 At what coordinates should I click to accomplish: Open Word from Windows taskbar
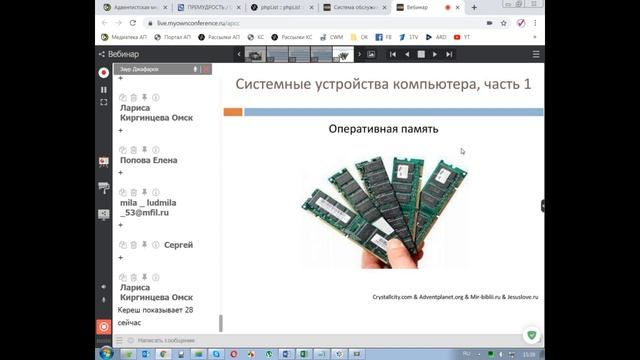point(286,354)
